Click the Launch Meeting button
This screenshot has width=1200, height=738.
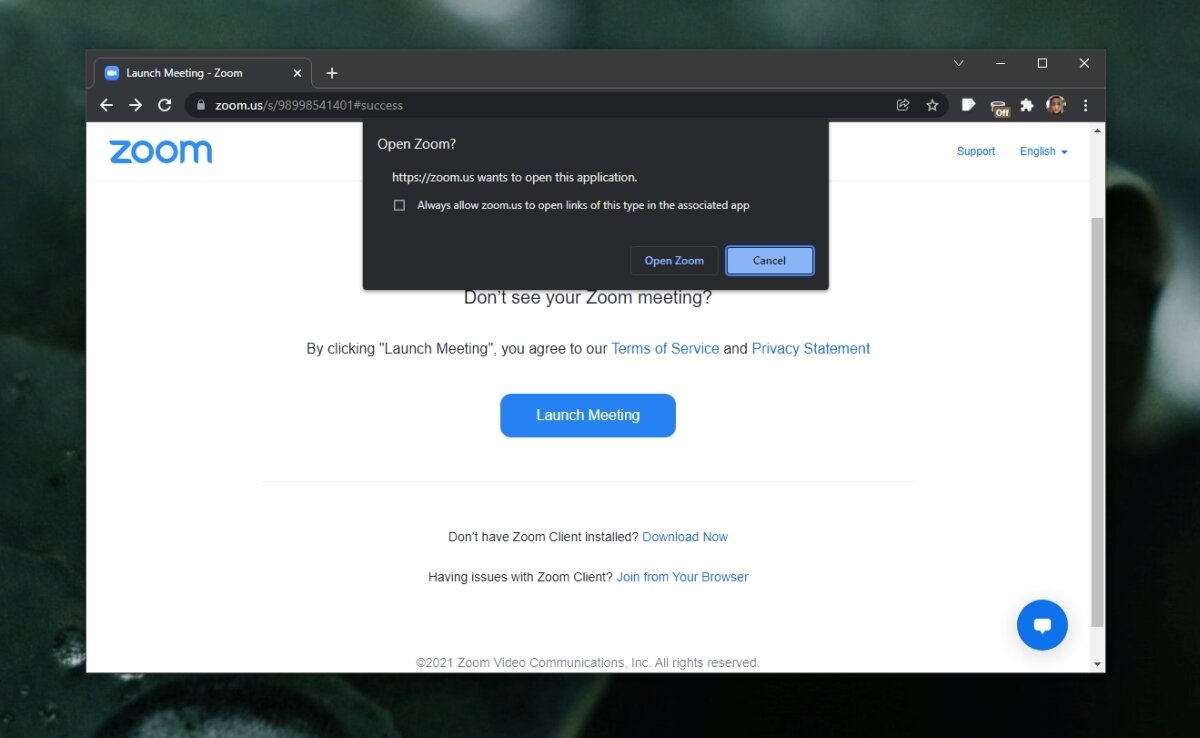tap(588, 415)
